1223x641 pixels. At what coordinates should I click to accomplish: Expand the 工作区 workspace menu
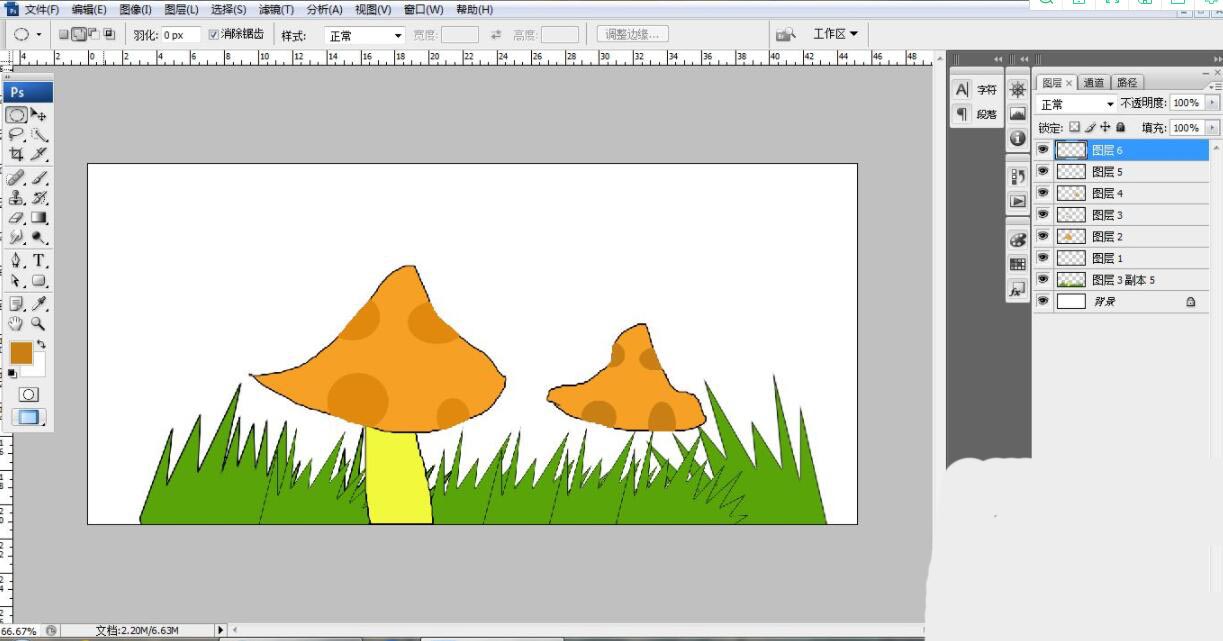click(835, 34)
